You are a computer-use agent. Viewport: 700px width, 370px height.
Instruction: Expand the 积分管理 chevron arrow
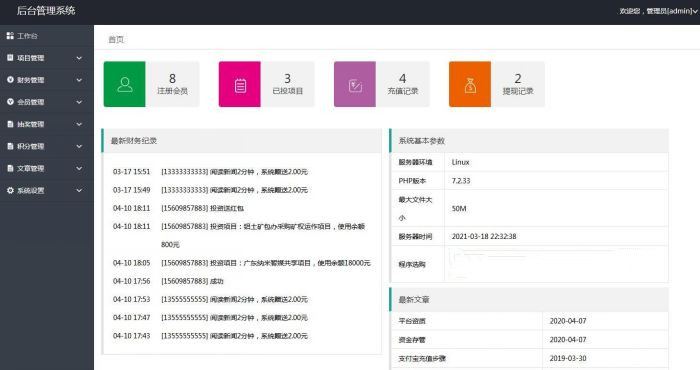pyautogui.click(x=79, y=146)
